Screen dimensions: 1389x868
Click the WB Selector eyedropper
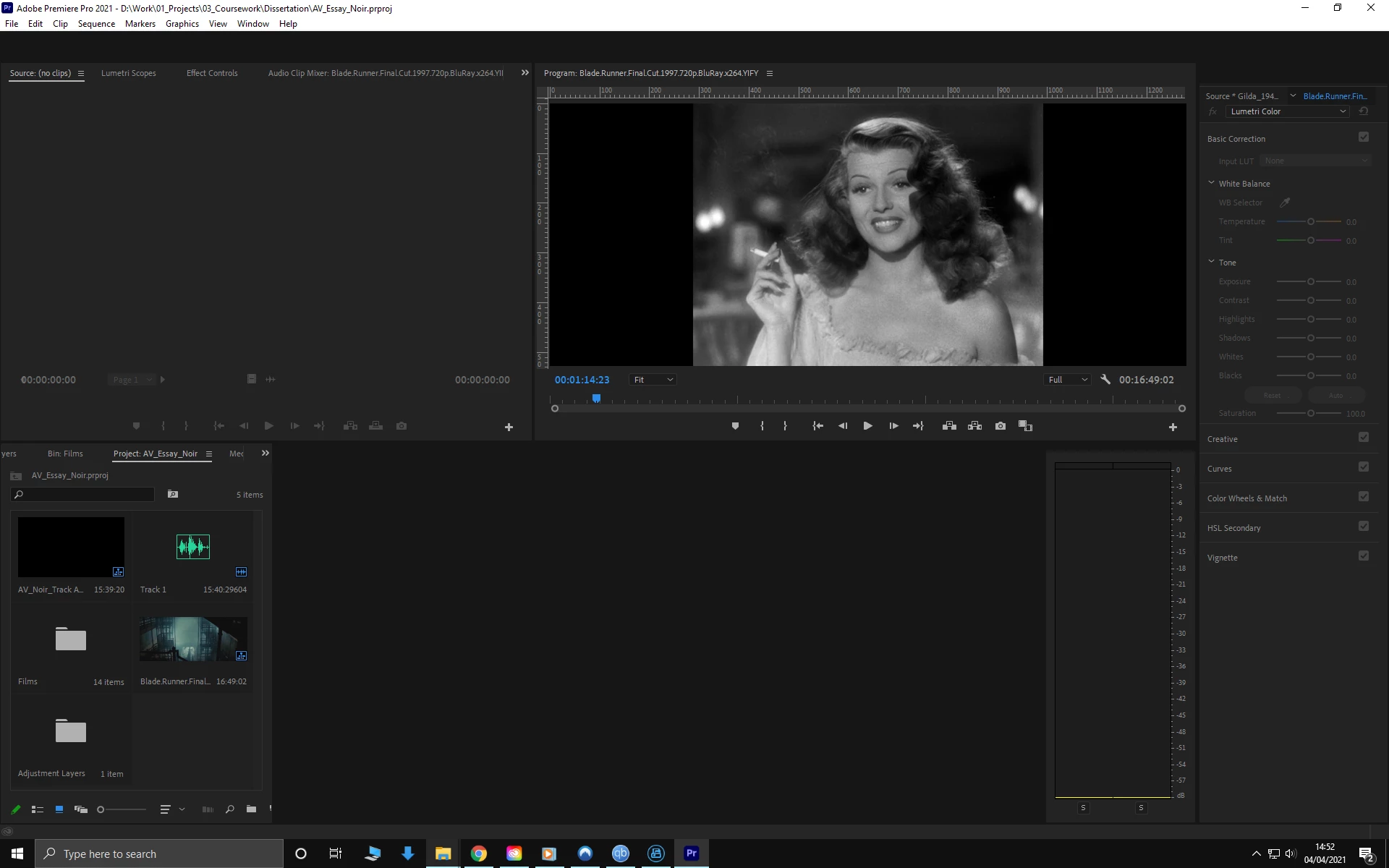(x=1285, y=203)
